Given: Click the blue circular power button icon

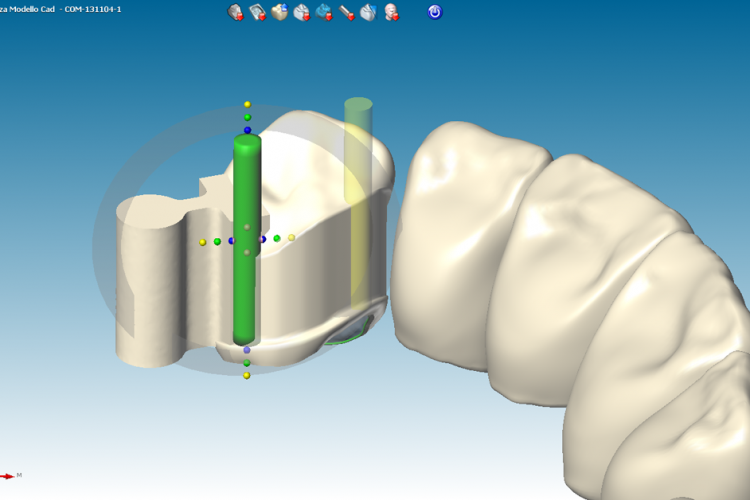Looking at the screenshot, I should click(x=435, y=12).
